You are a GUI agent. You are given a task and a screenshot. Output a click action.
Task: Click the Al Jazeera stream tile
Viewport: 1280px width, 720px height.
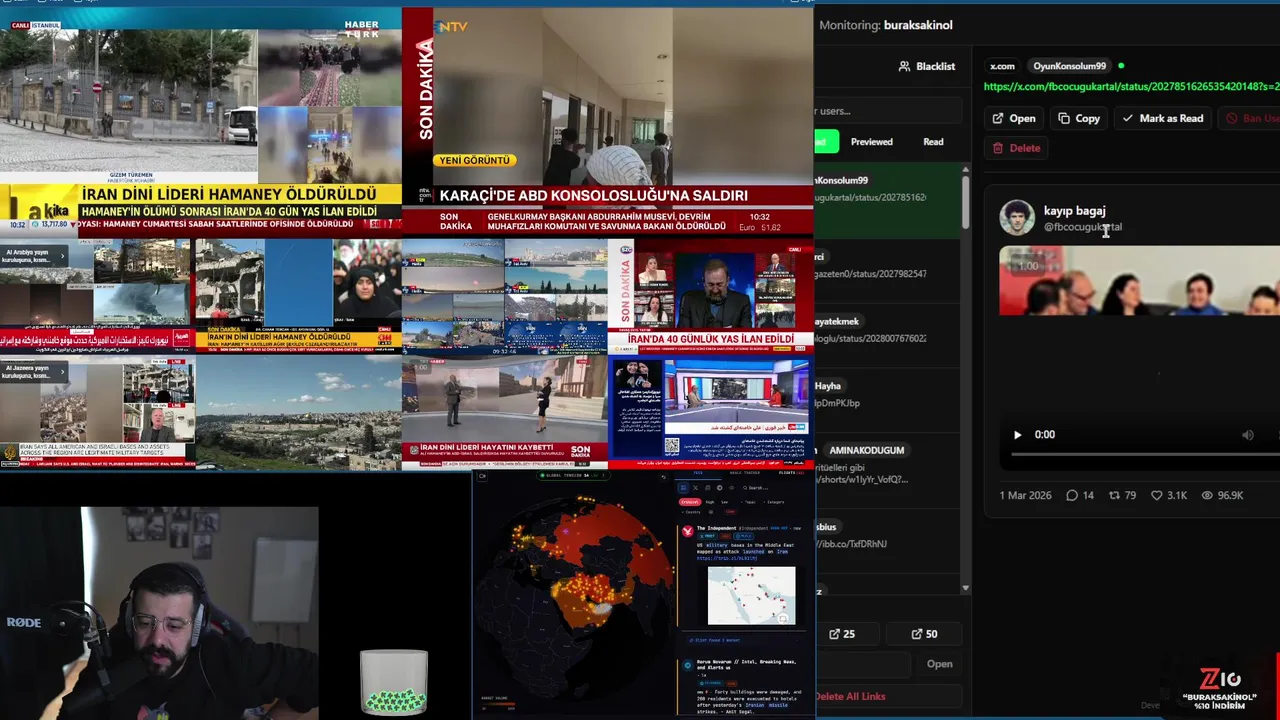(97, 414)
